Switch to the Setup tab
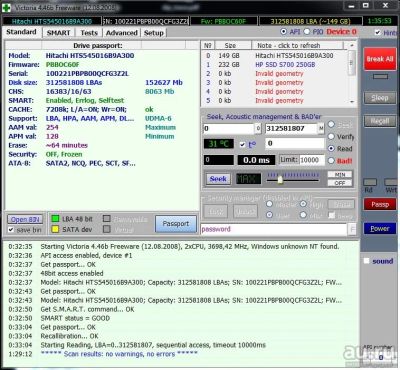Viewport: 400px width, 370px height. pyautogui.click(x=154, y=33)
